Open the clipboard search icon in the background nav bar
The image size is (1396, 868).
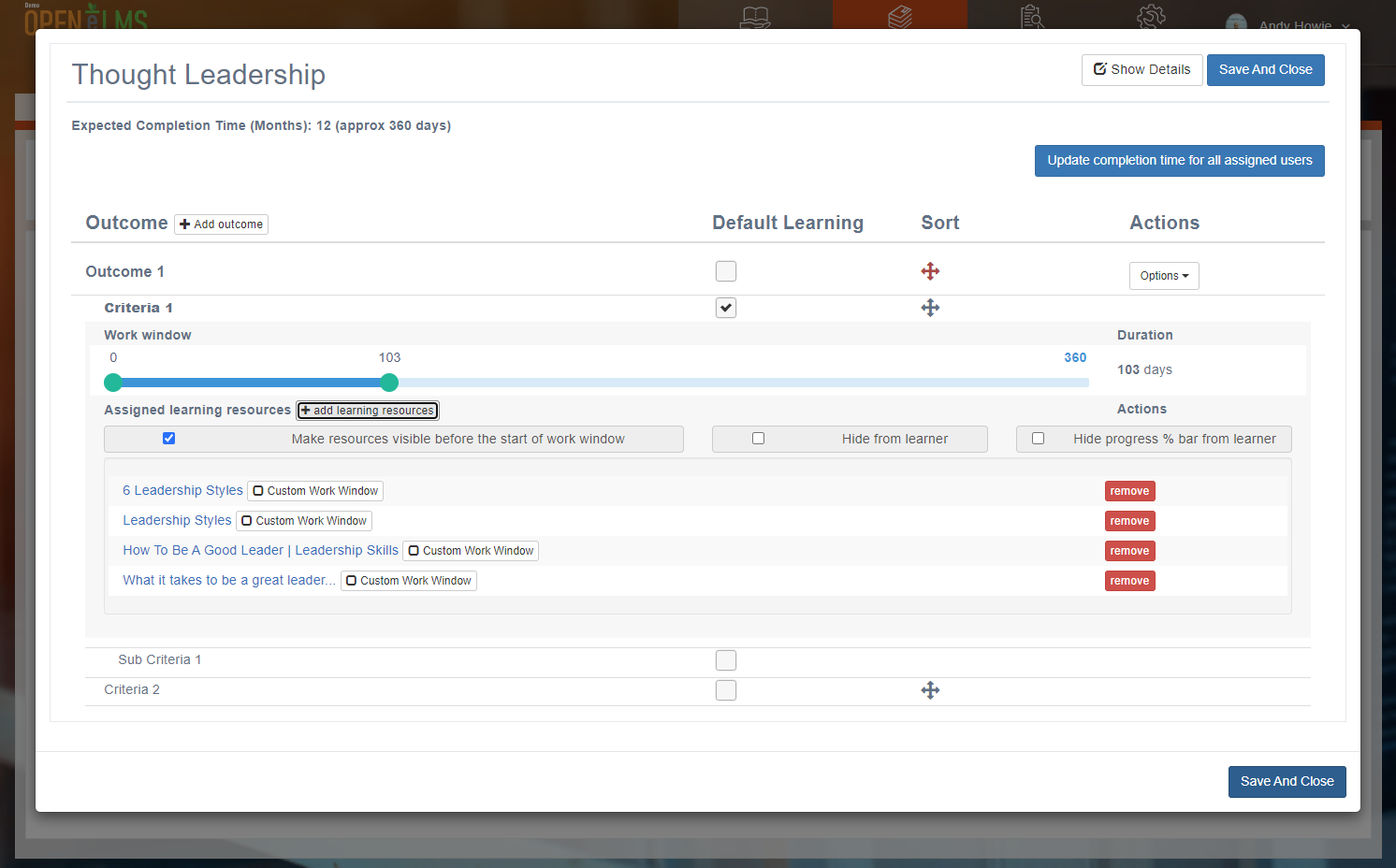[1033, 17]
